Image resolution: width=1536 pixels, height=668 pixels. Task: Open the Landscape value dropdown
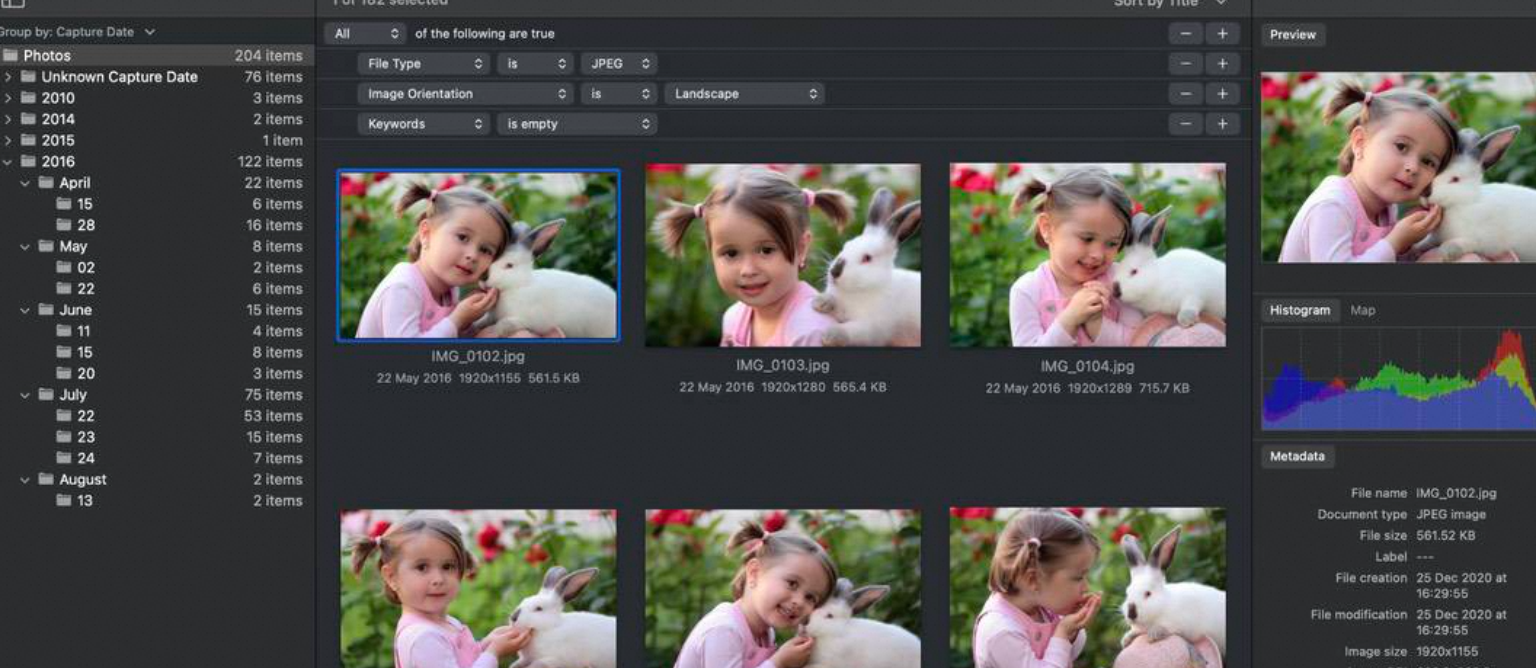click(x=745, y=94)
